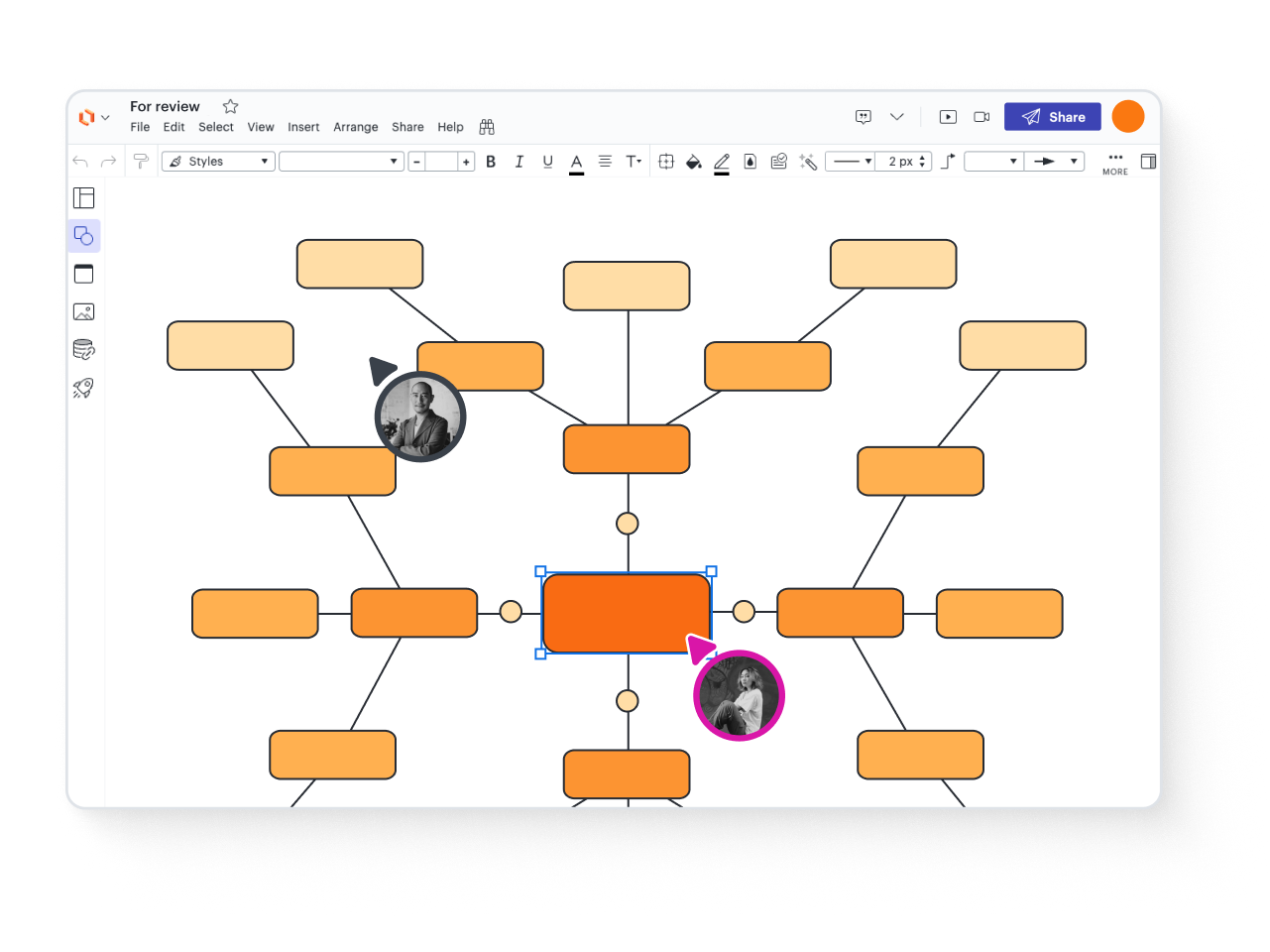
Task: Toggle italic text formatting
Action: pyautogui.click(x=519, y=162)
